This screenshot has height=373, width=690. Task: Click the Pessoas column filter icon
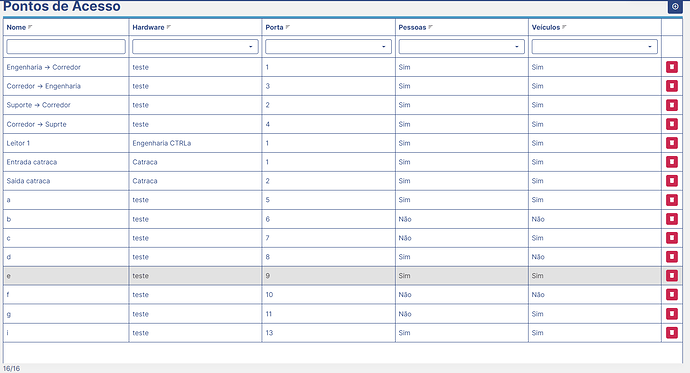[x=430, y=27]
